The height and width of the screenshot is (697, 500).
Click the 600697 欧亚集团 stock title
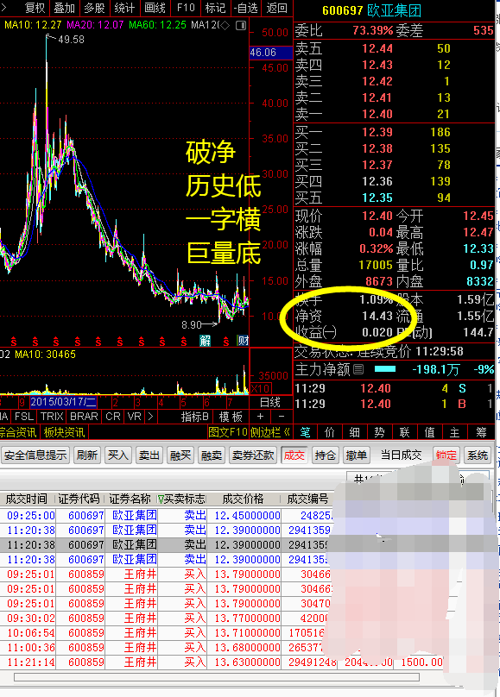[x=372, y=10]
